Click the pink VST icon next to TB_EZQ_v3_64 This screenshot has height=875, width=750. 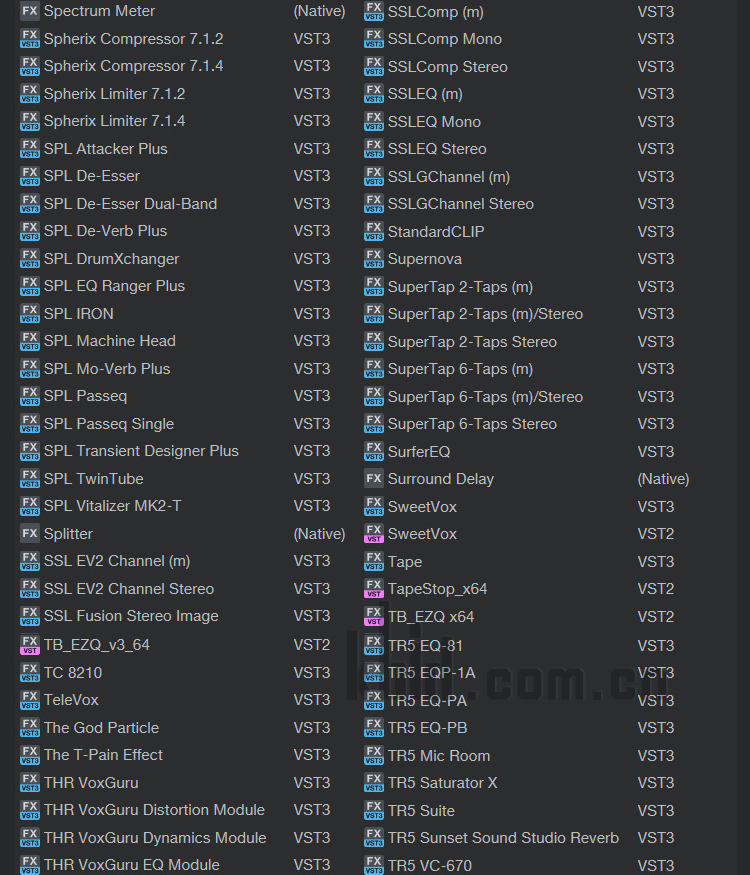click(30, 645)
